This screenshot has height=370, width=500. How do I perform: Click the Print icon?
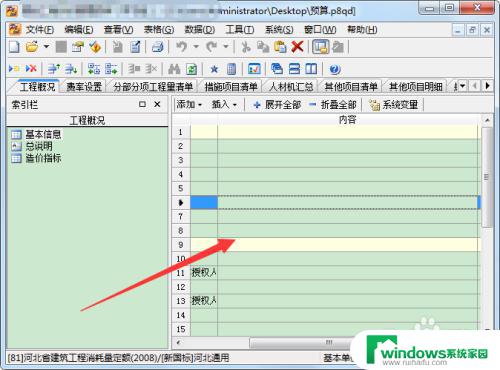click(x=157, y=47)
